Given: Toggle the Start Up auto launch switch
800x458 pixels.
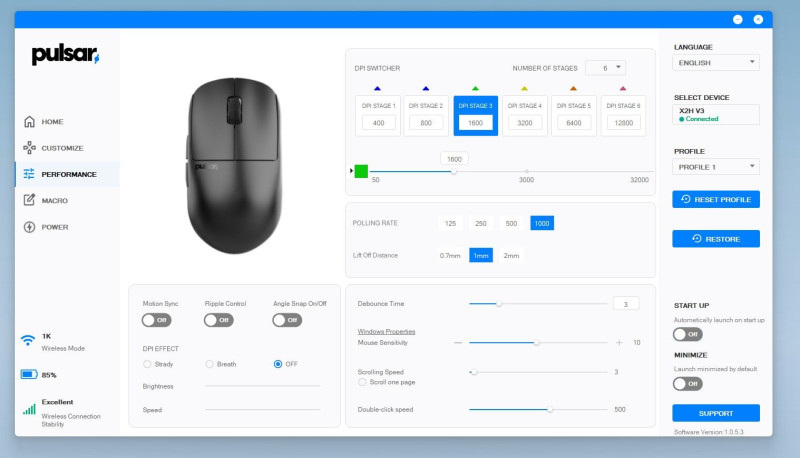Looking at the screenshot, I should tap(687, 335).
